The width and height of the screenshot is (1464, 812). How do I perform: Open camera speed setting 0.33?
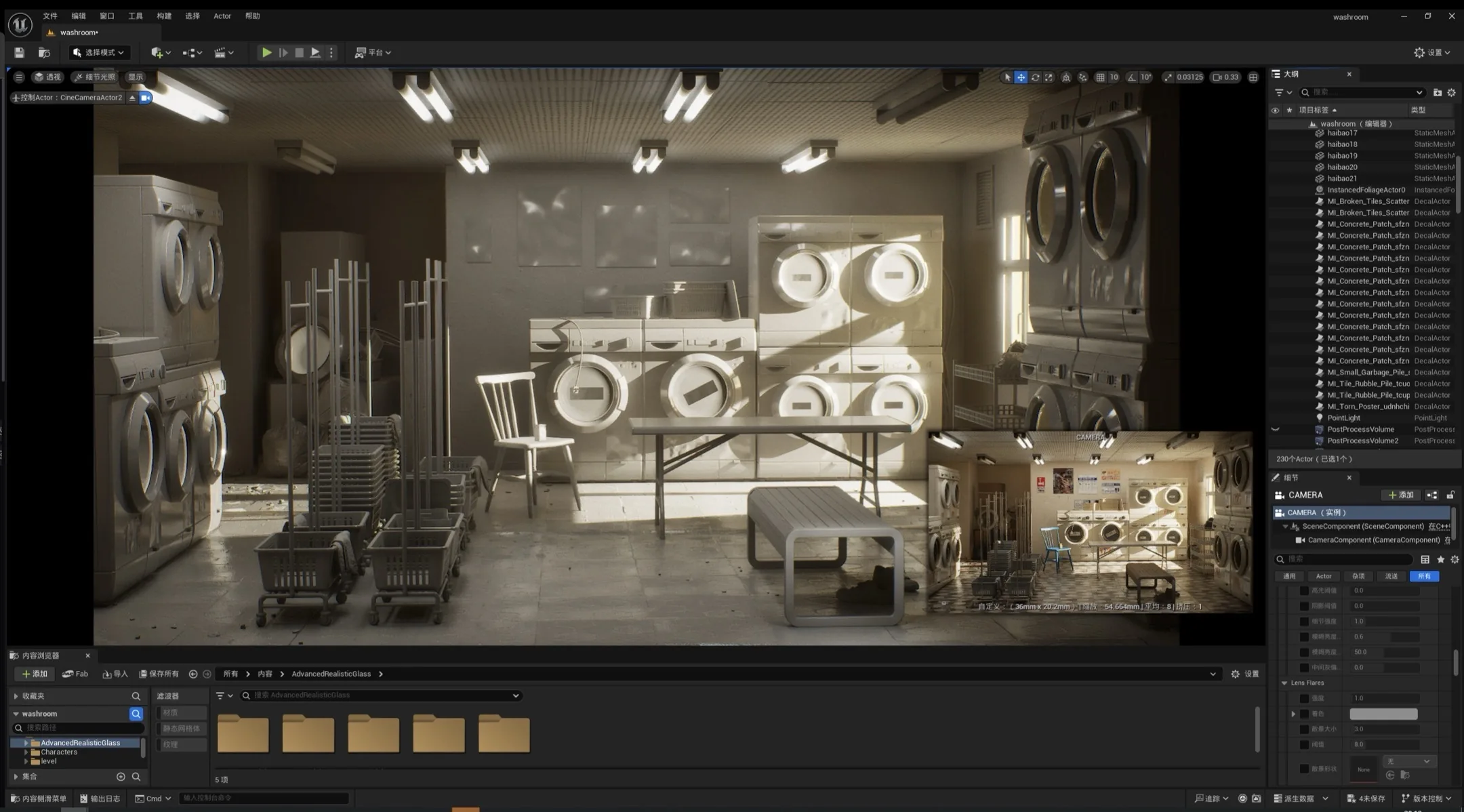(x=1225, y=77)
